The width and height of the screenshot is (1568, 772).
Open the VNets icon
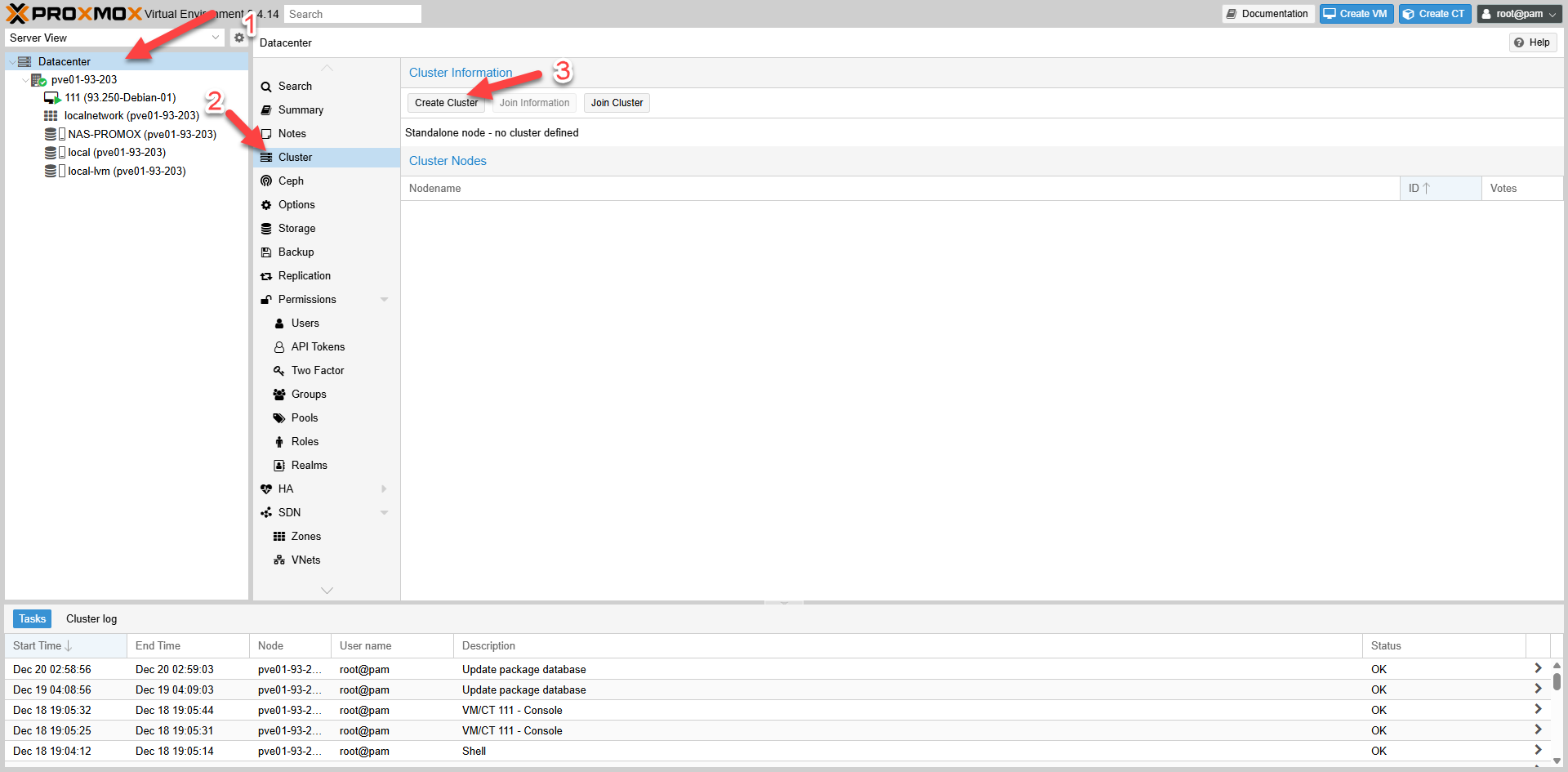tap(280, 560)
